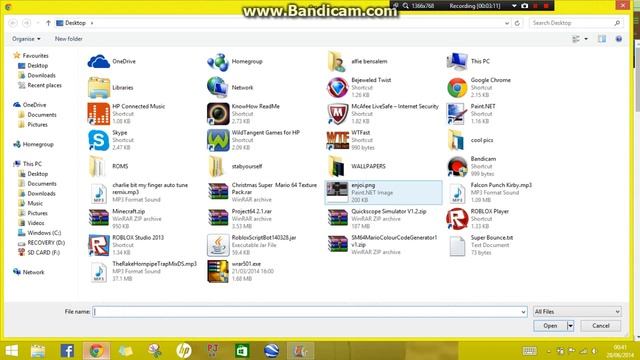Select the Network icon in file list
The height and width of the screenshot is (360, 640).
coord(218,88)
